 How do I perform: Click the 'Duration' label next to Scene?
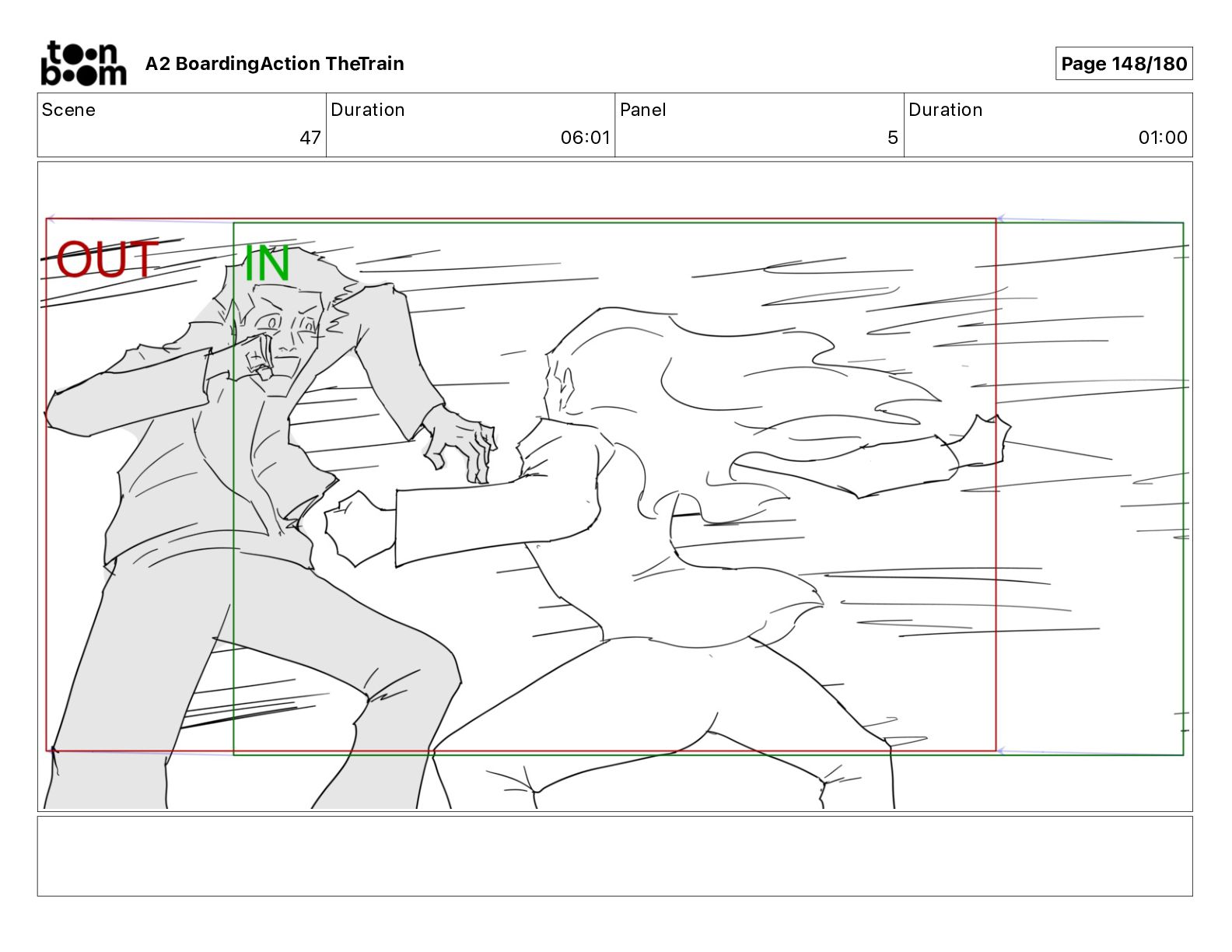(368, 110)
